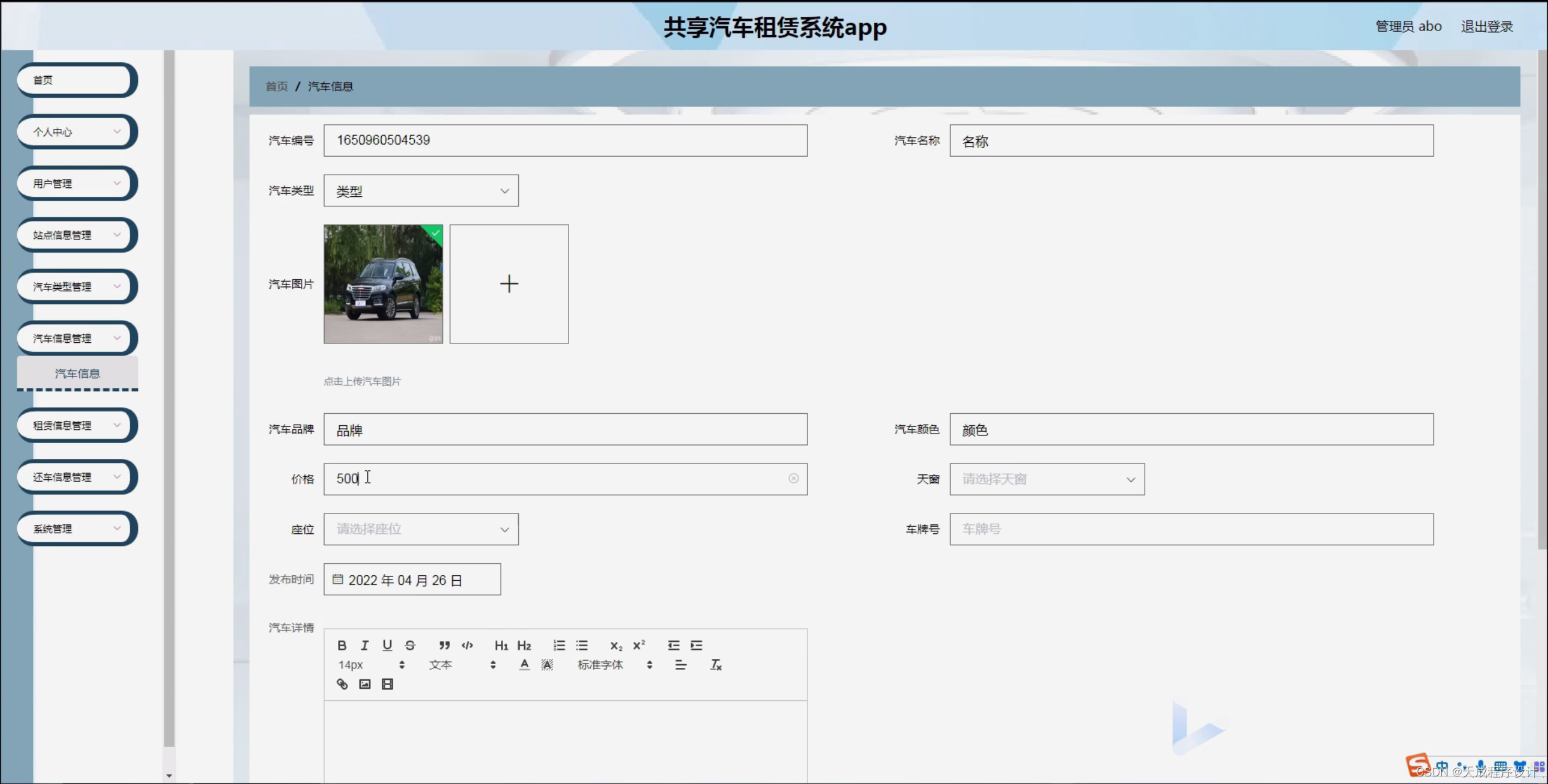The width and height of the screenshot is (1548, 784).
Task: Toggle the ordered list formatting
Action: [x=560, y=645]
